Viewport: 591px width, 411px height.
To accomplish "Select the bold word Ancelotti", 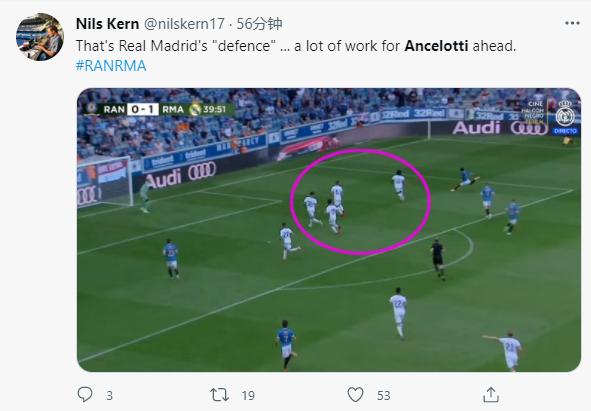I will pos(436,46).
